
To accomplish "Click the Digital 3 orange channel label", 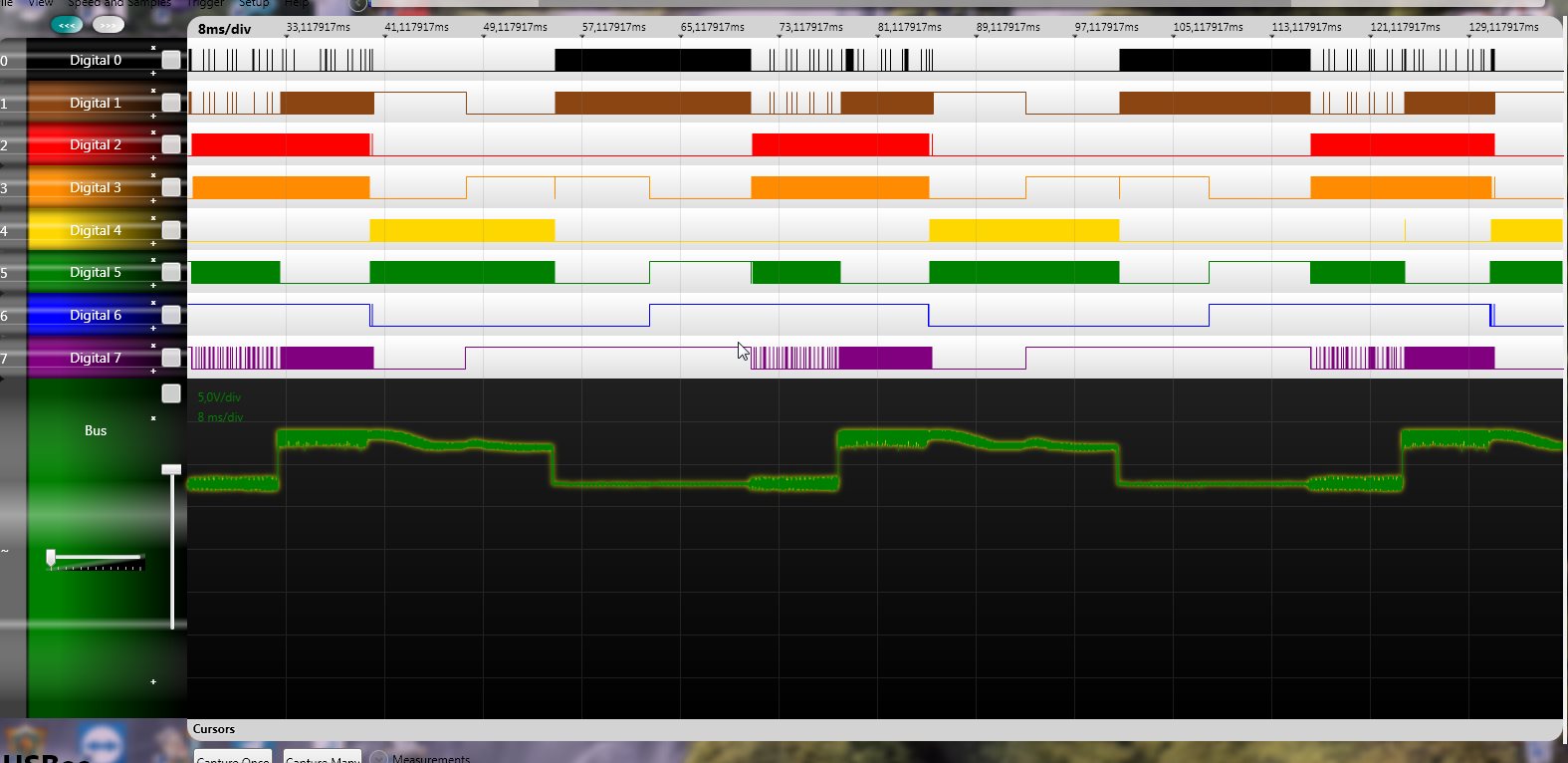I will tap(96, 187).
